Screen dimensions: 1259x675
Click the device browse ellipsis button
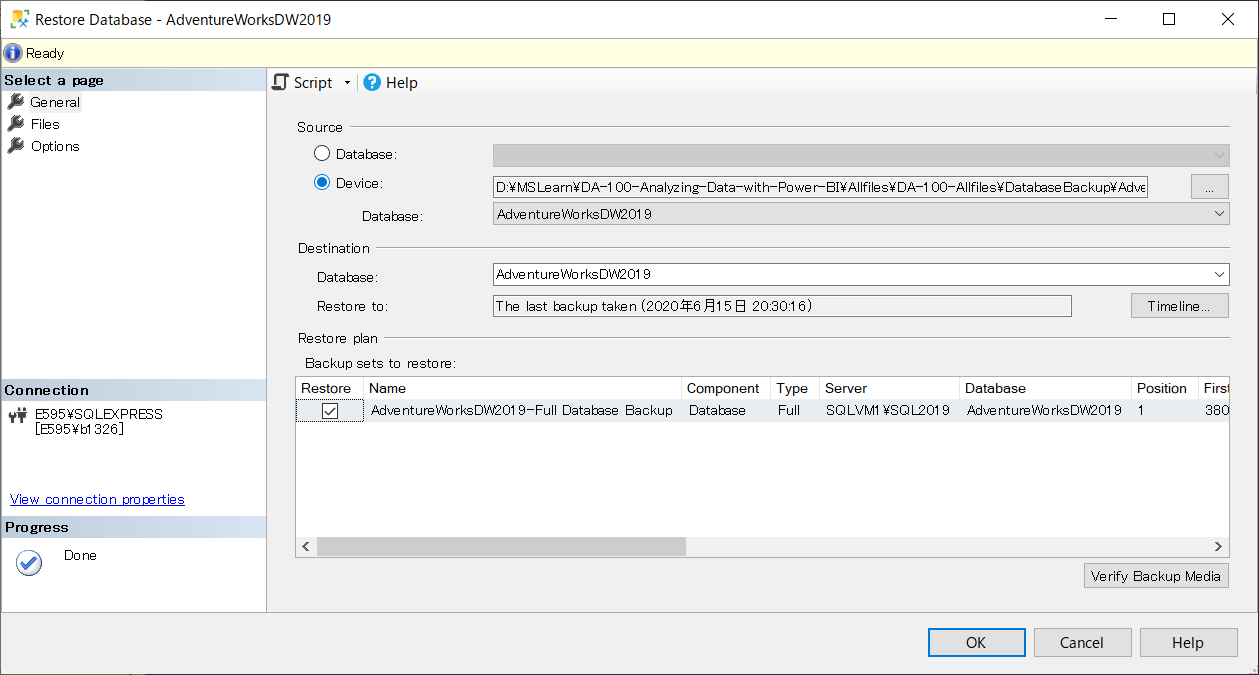click(1209, 187)
